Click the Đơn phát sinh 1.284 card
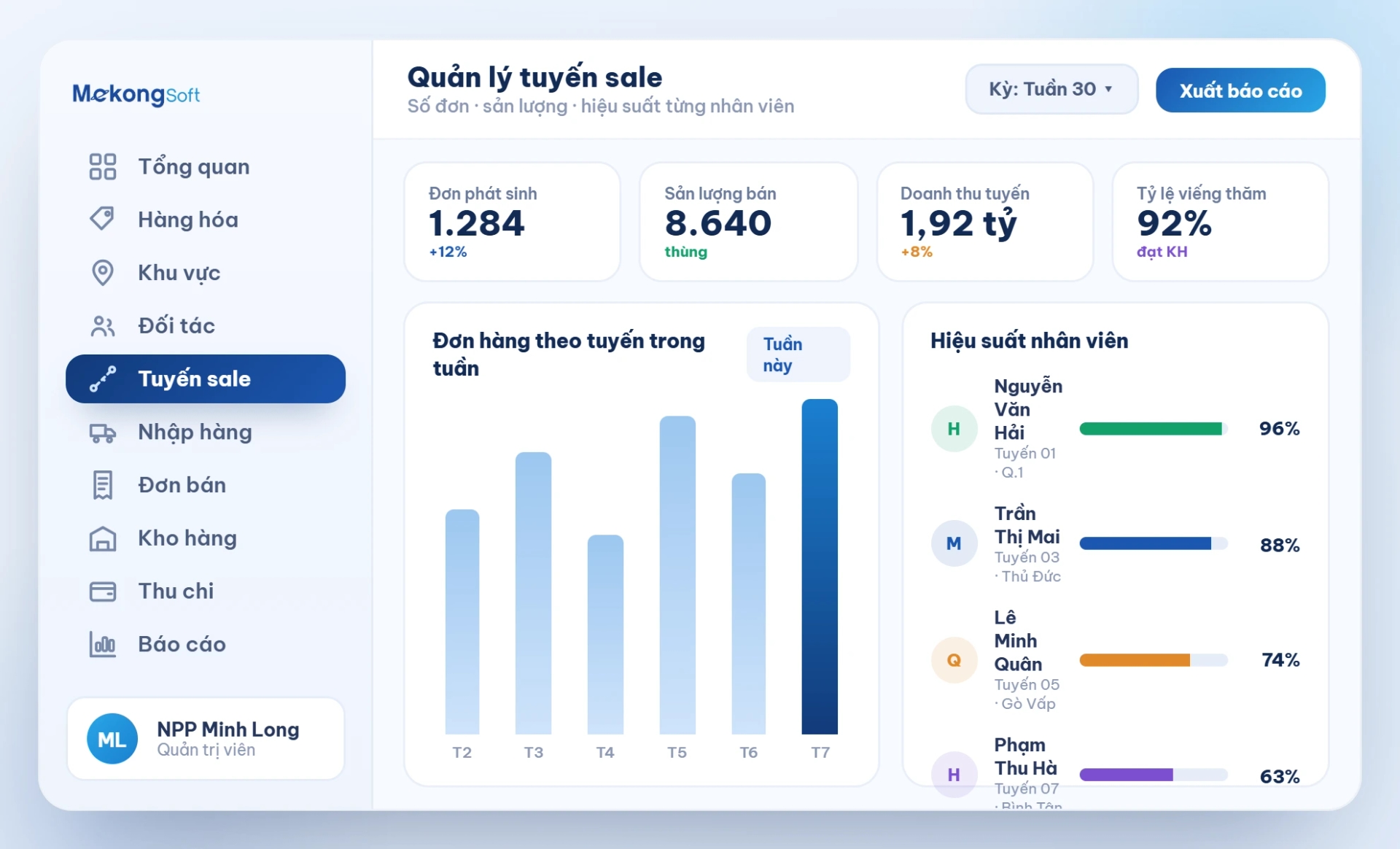Screen dimensions: 1400x849 513,222
